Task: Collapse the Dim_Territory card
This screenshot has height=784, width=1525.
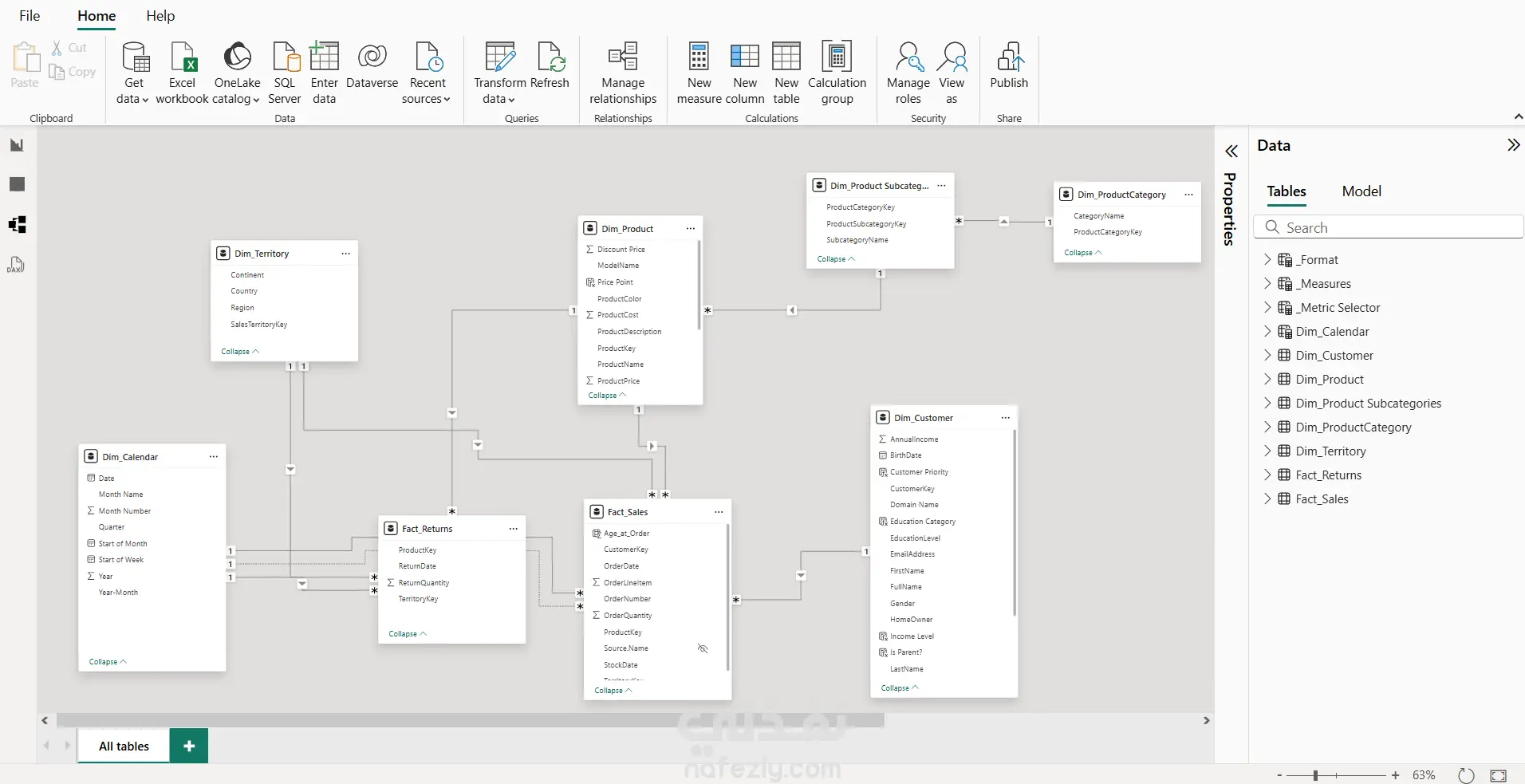Action: coord(240,351)
